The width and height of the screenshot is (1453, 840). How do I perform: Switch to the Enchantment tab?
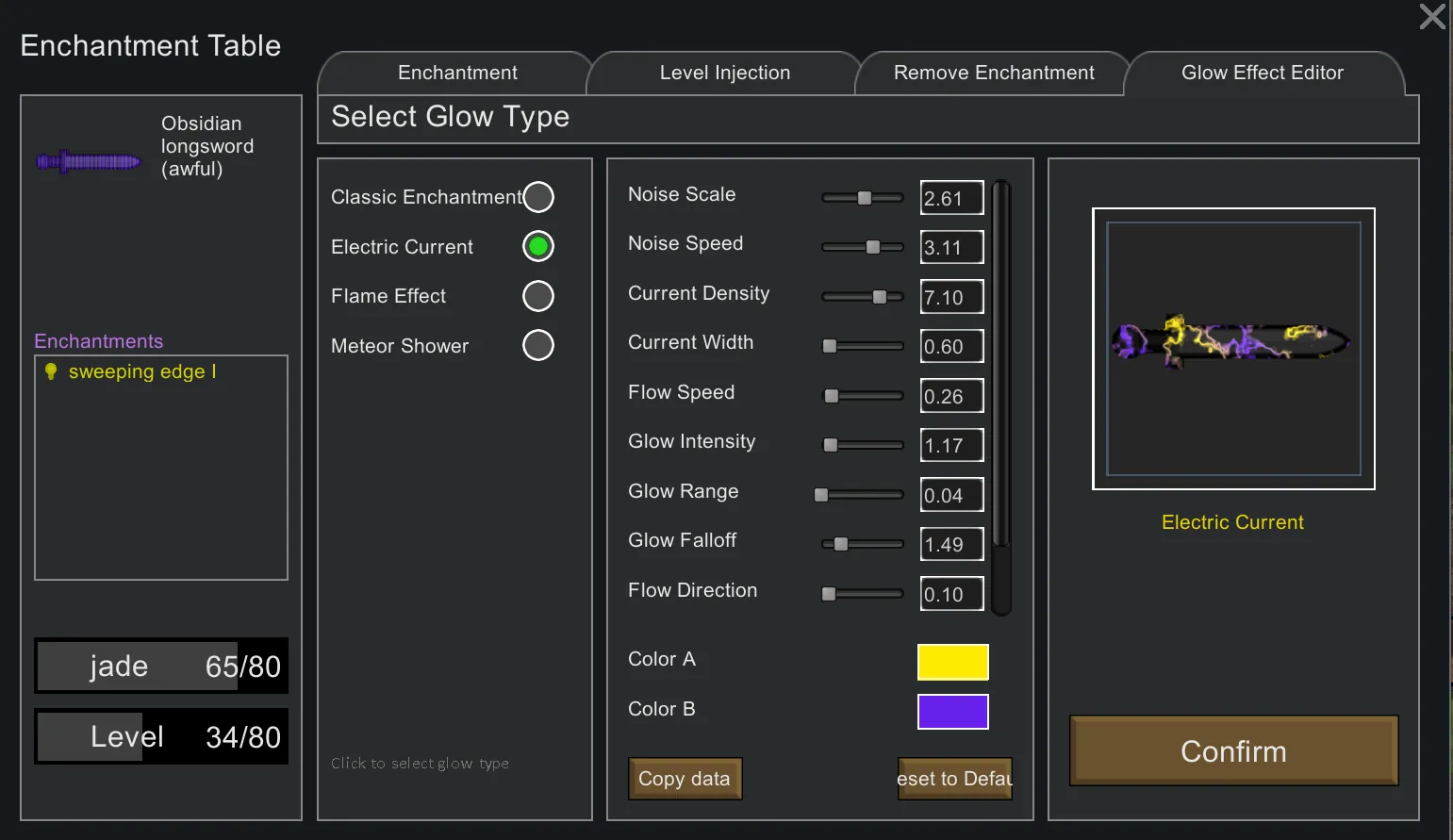457,73
